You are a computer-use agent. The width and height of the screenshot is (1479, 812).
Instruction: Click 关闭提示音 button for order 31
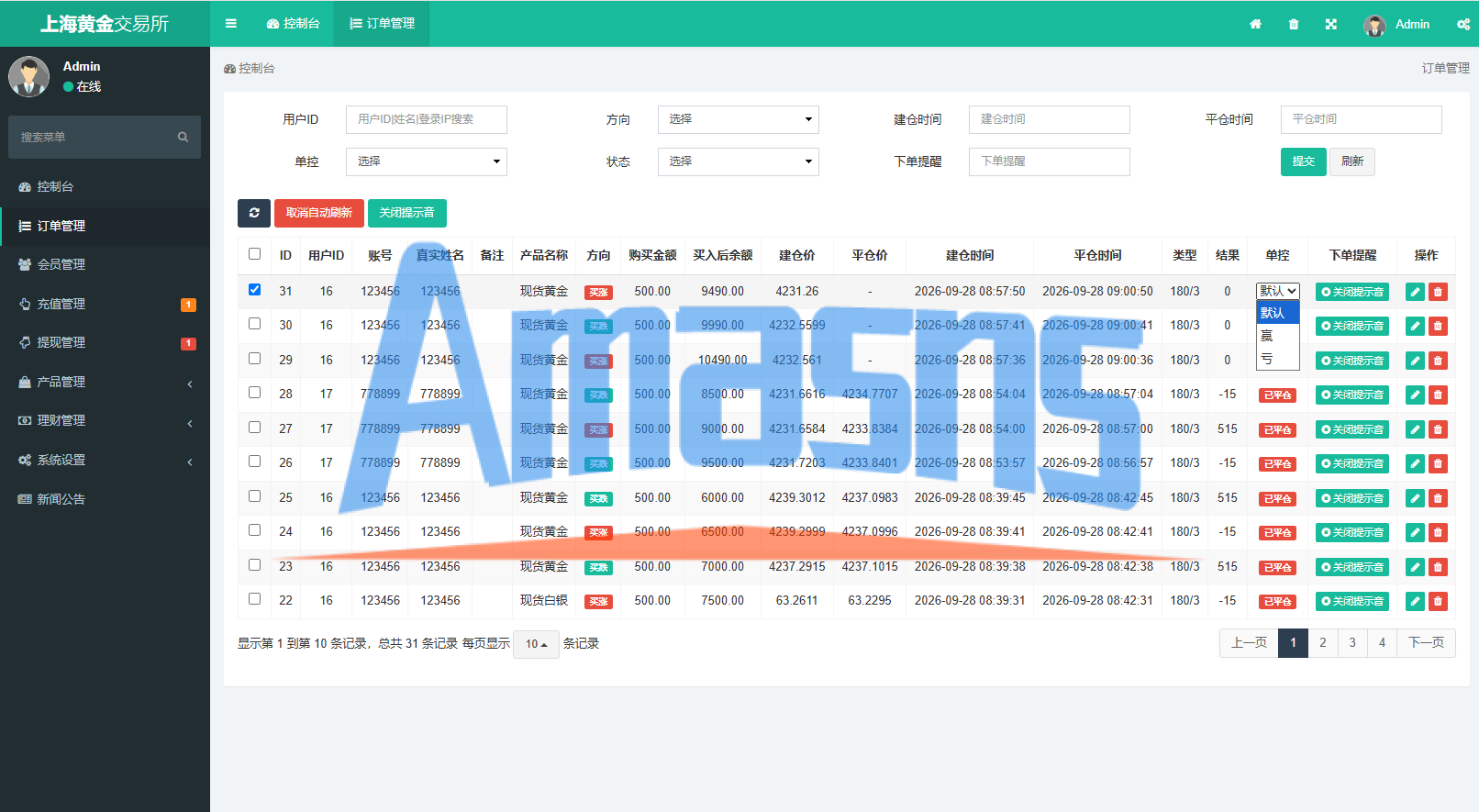pyautogui.click(x=1352, y=292)
